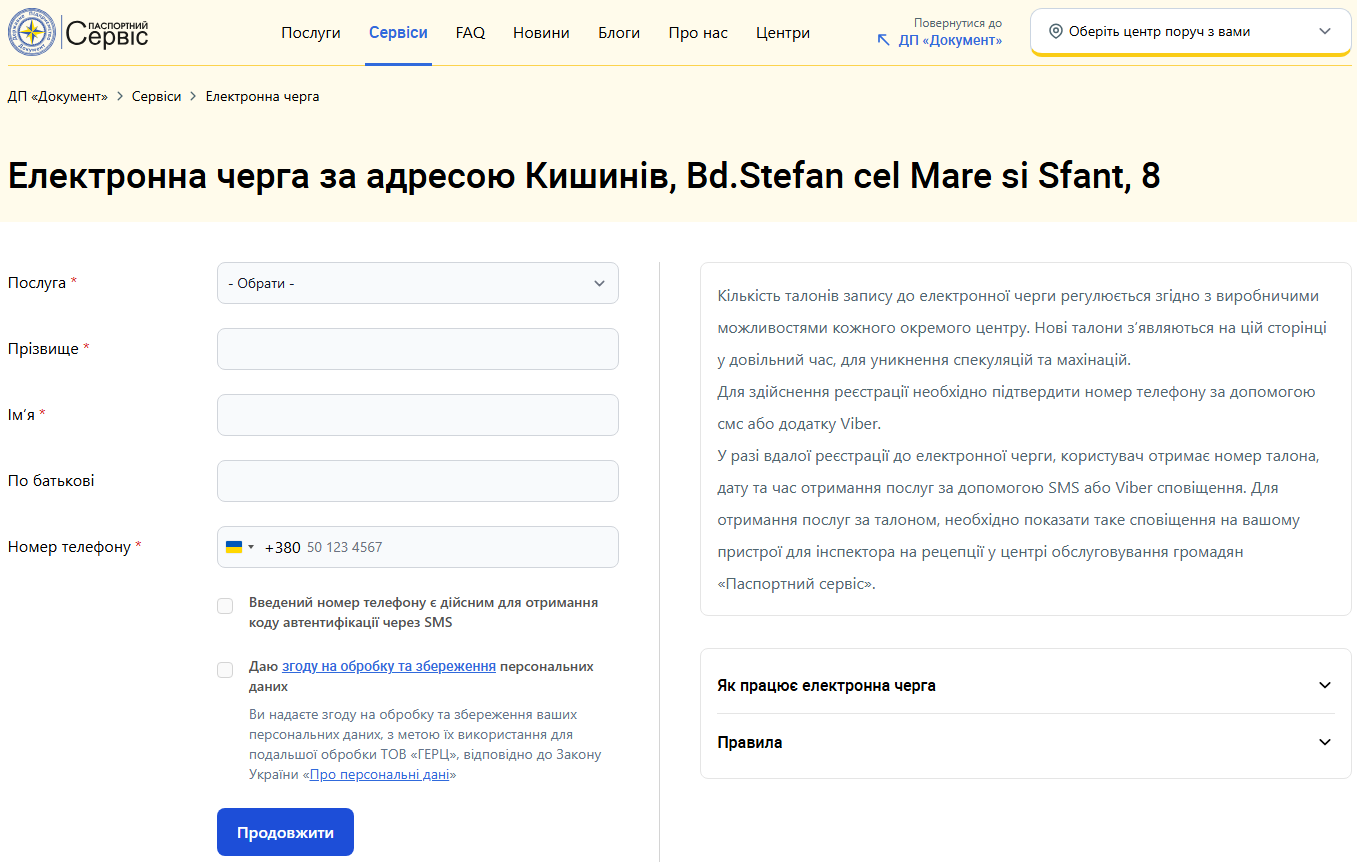Switch to the FAQ section
This screenshot has width=1357, height=862.
pos(470,32)
